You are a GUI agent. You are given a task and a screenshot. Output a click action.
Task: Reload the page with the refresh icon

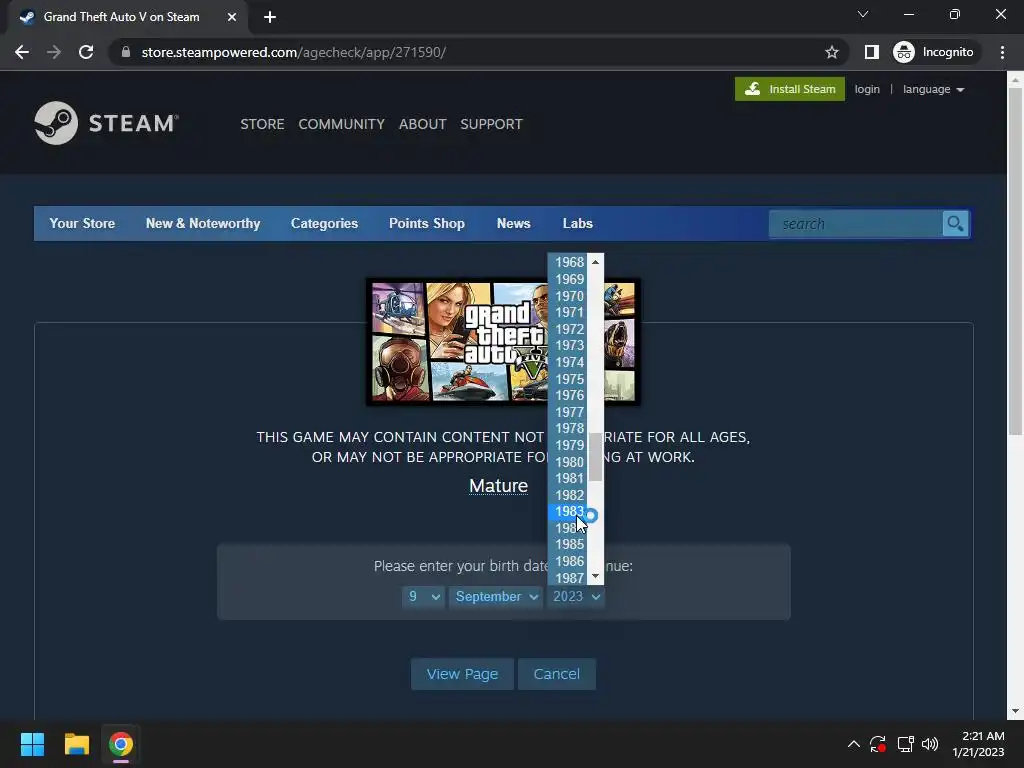pos(86,52)
